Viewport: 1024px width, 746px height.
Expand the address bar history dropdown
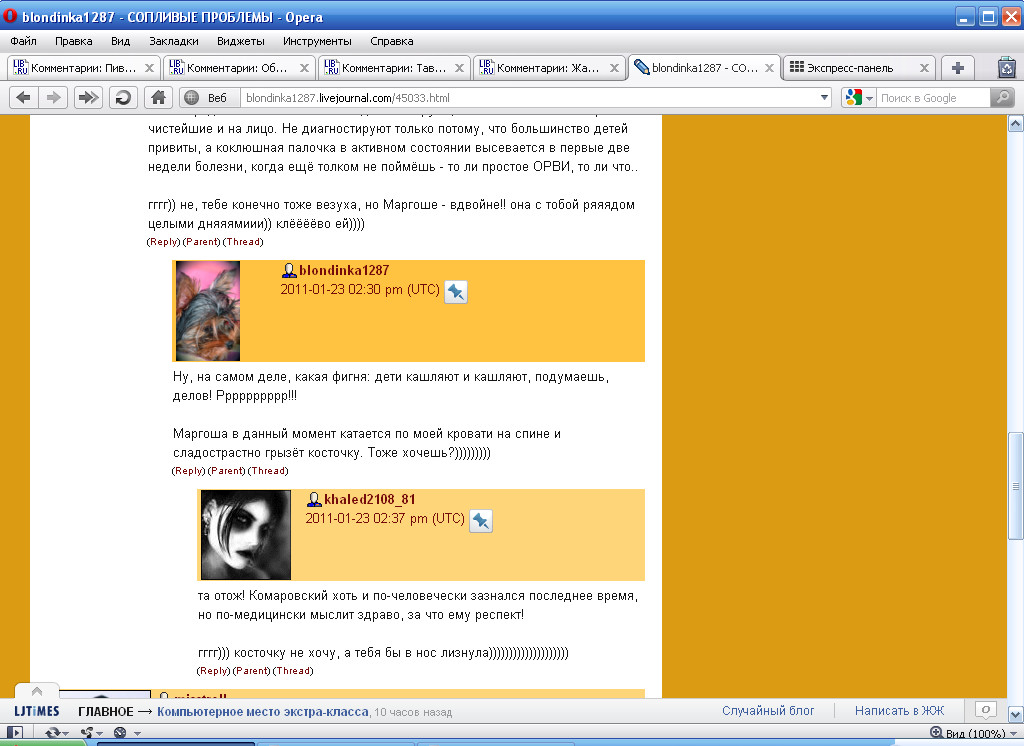[824, 98]
